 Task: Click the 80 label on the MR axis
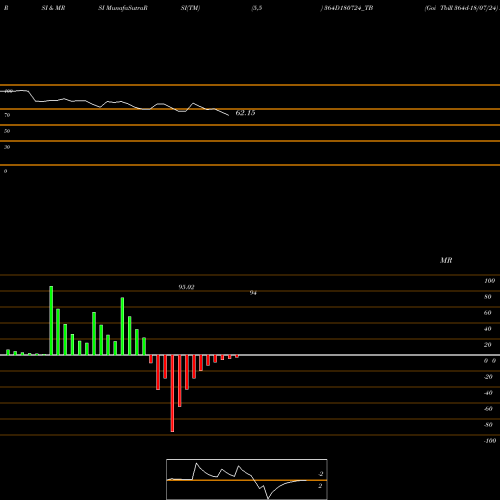(x=488, y=297)
